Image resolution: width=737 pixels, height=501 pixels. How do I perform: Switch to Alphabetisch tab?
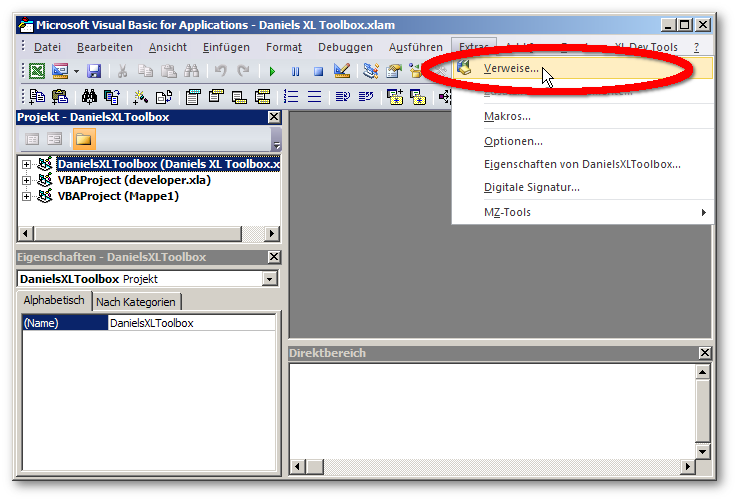(54, 300)
